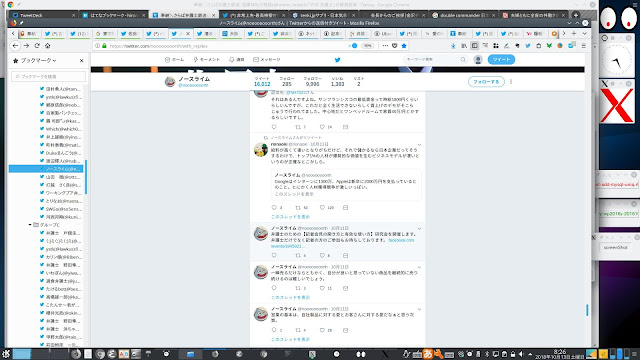Screen dimensions: 640x360
Task: Click the 90% zoom reset badge
Action: click(x=368, y=46)
